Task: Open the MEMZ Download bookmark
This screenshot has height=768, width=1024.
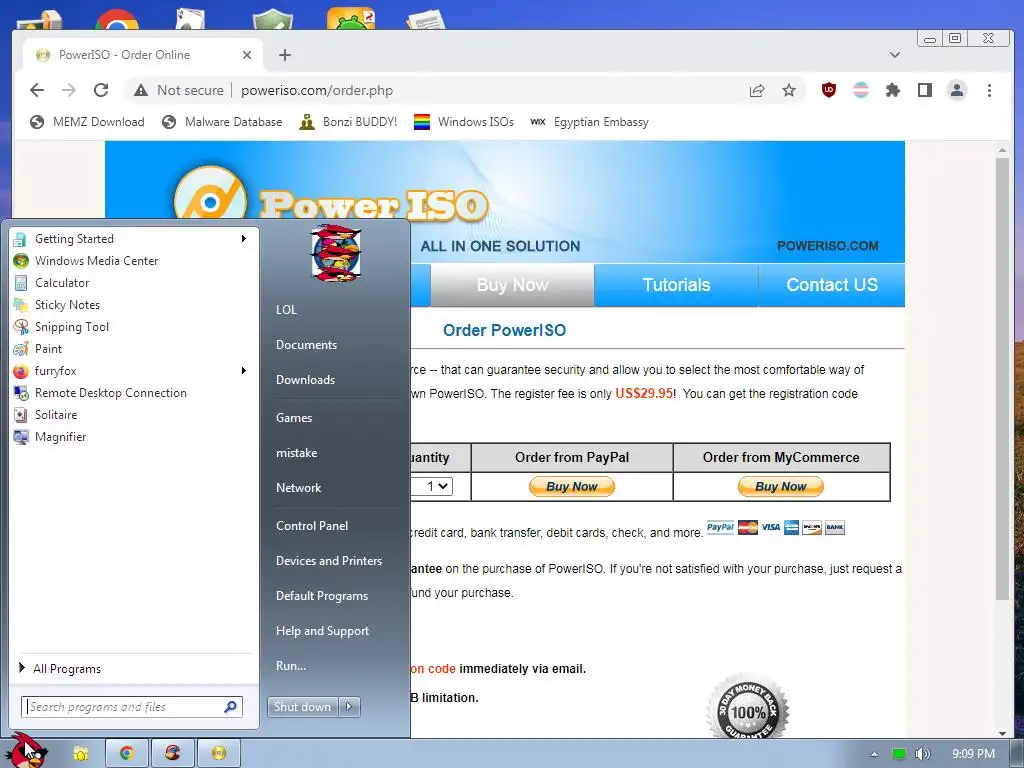Action: 87,121
